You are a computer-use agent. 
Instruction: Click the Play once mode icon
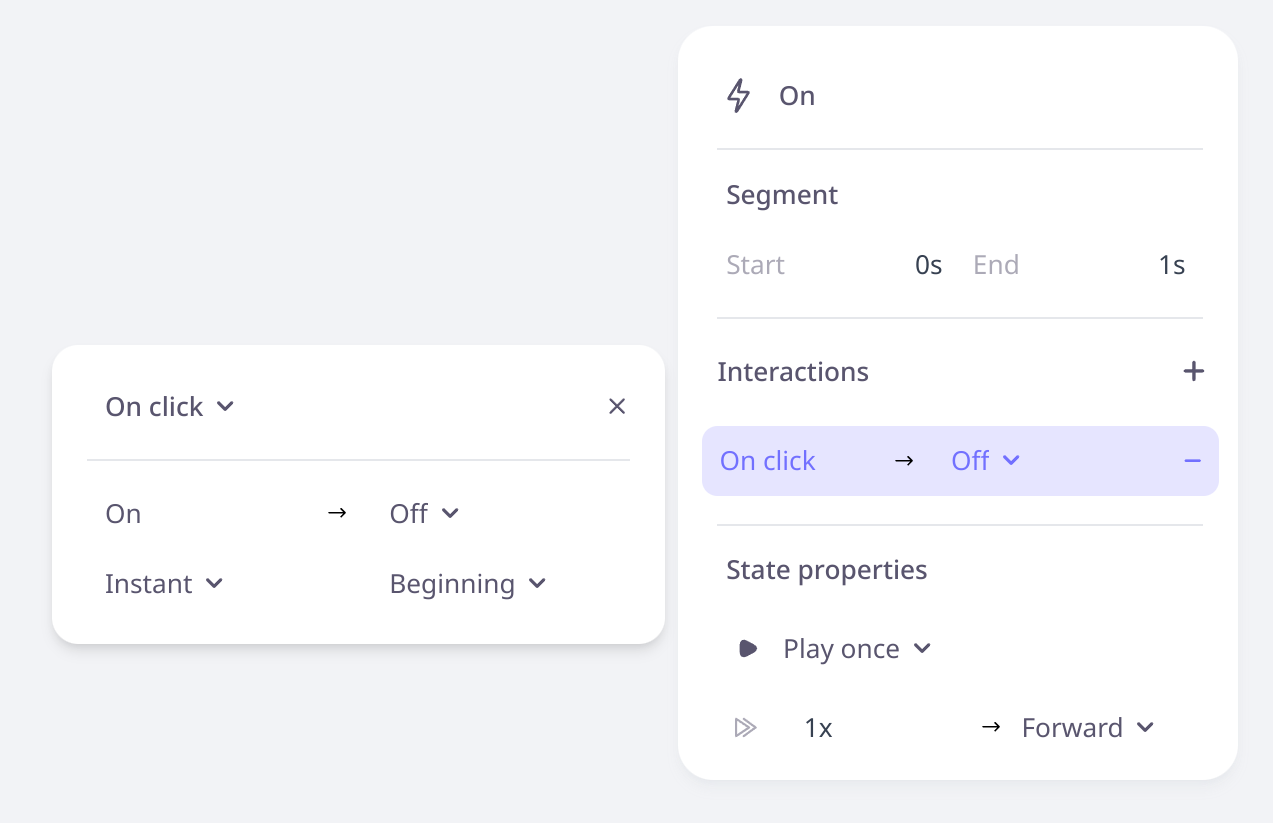click(747, 649)
